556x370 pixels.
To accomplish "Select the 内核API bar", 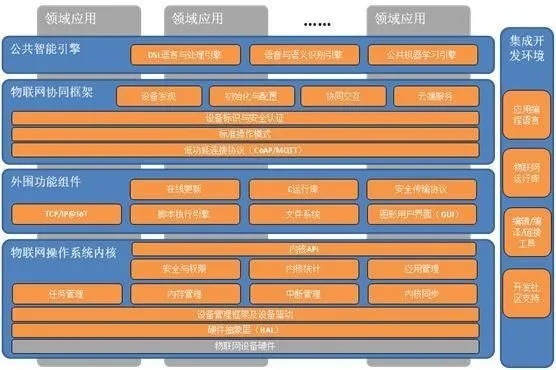I will click(304, 249).
